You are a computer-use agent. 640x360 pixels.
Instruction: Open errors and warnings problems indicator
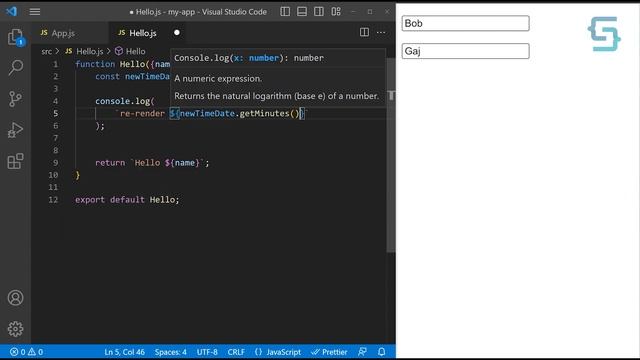point(27,352)
